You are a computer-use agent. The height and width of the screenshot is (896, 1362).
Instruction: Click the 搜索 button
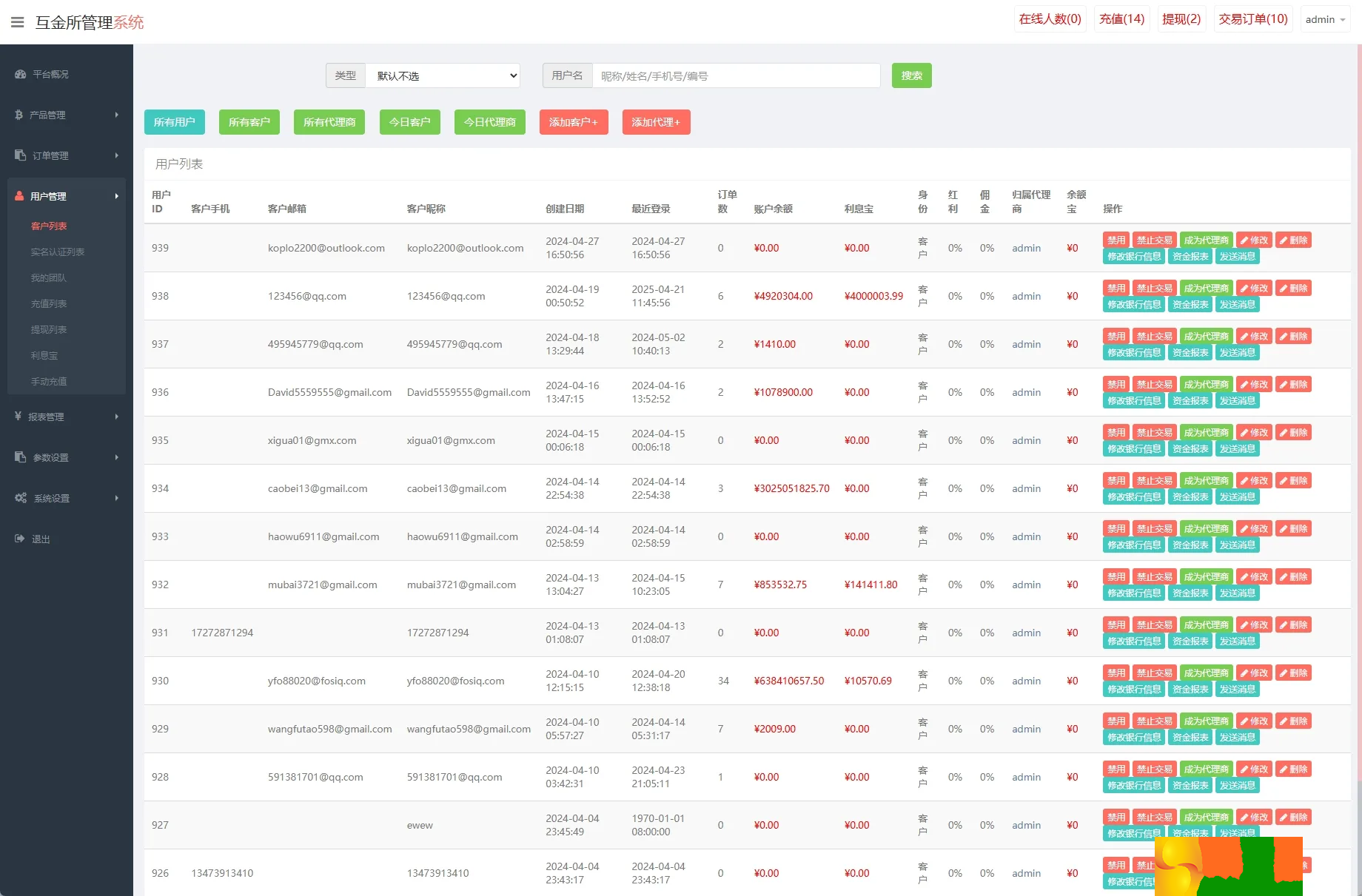coord(911,75)
